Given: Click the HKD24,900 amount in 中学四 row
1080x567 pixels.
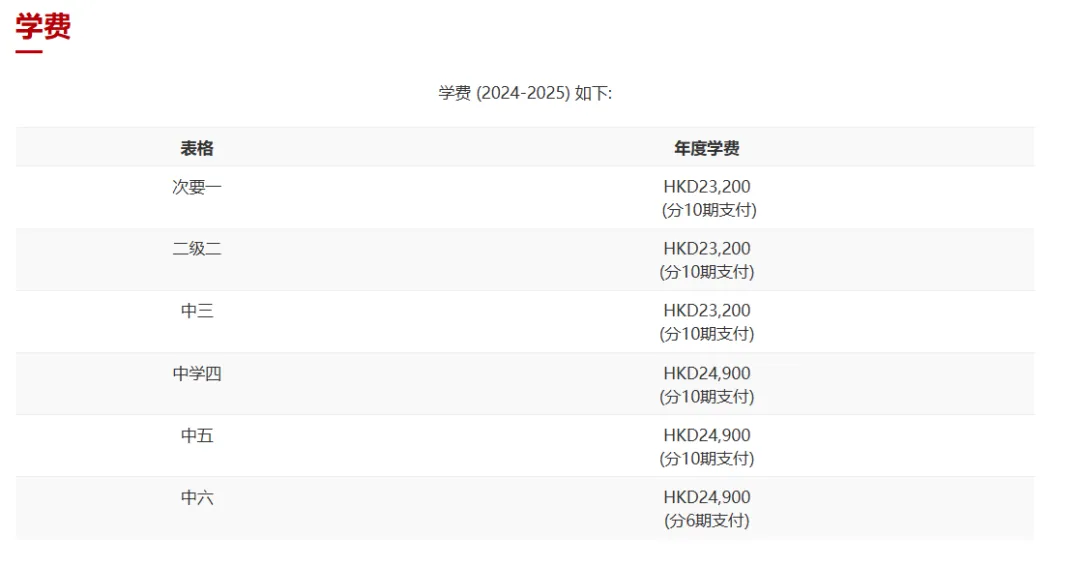Looking at the screenshot, I should coord(706,373).
